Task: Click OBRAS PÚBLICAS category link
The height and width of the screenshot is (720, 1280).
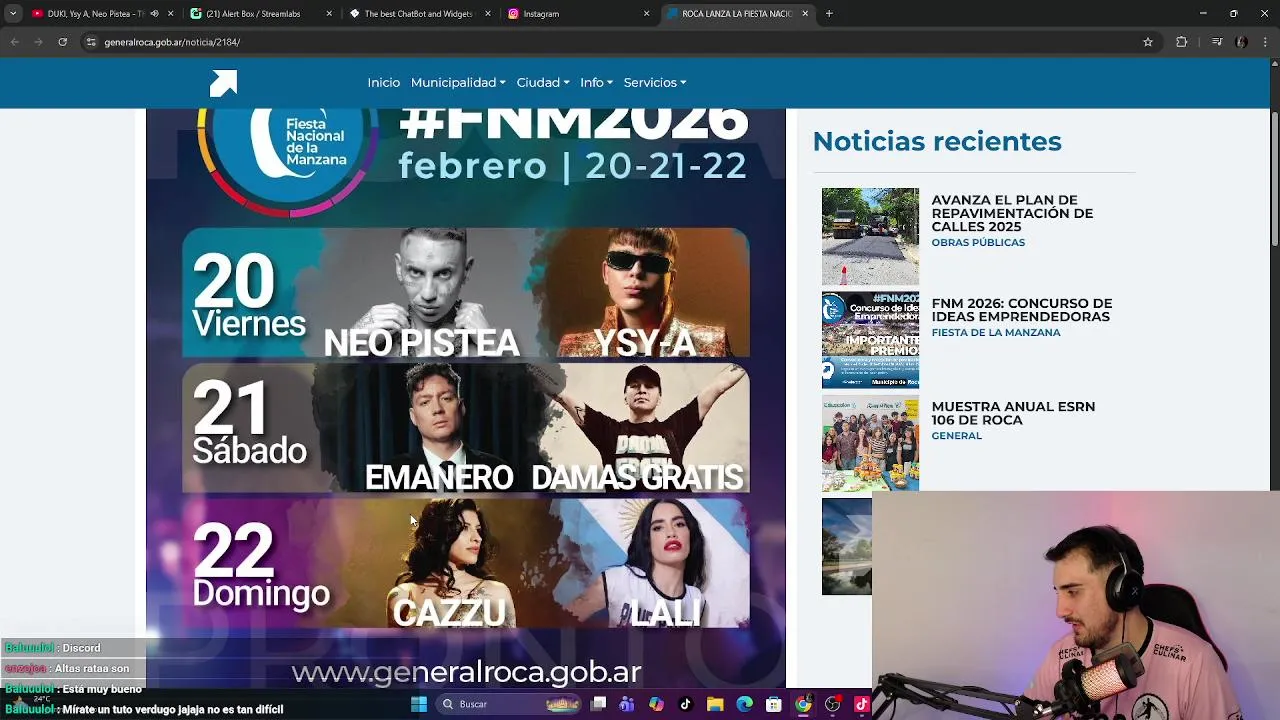Action: coord(978,243)
